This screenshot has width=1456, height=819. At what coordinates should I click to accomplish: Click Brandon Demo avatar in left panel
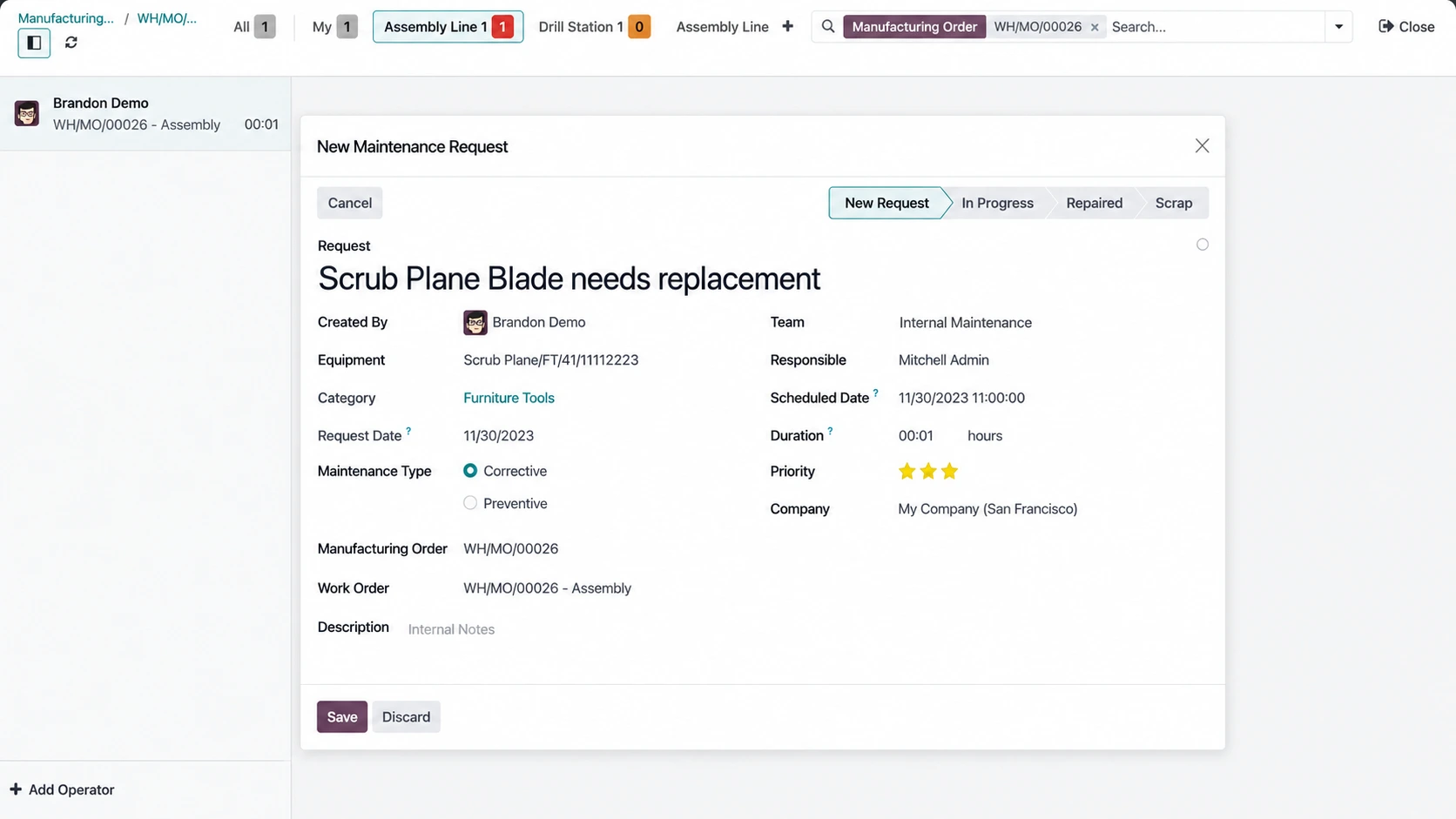27,113
